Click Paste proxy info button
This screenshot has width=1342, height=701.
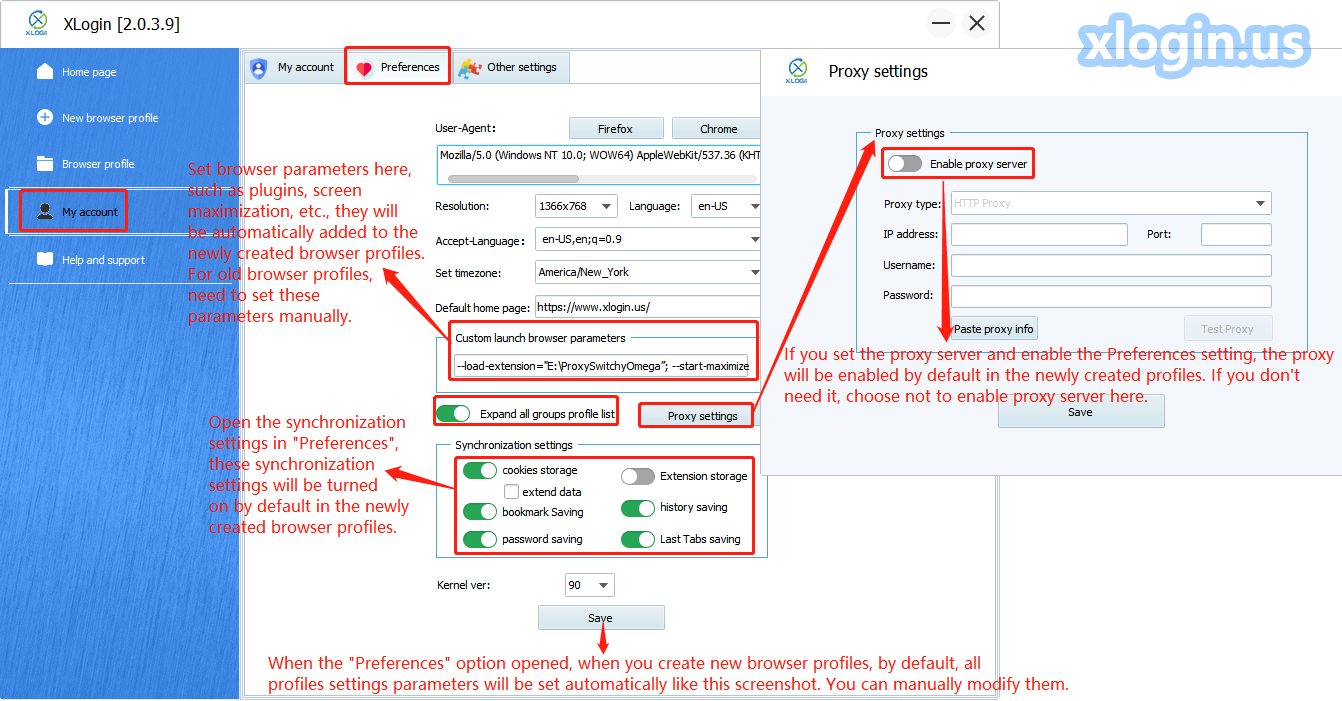[994, 329]
